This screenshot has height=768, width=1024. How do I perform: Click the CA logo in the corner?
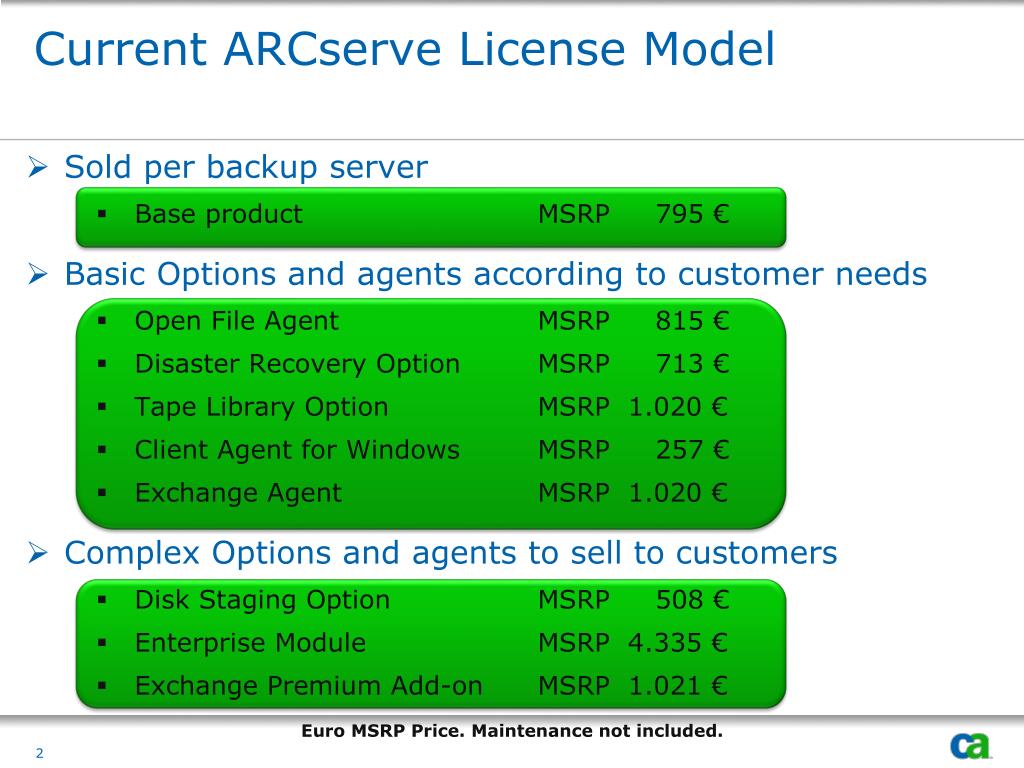coord(971,745)
